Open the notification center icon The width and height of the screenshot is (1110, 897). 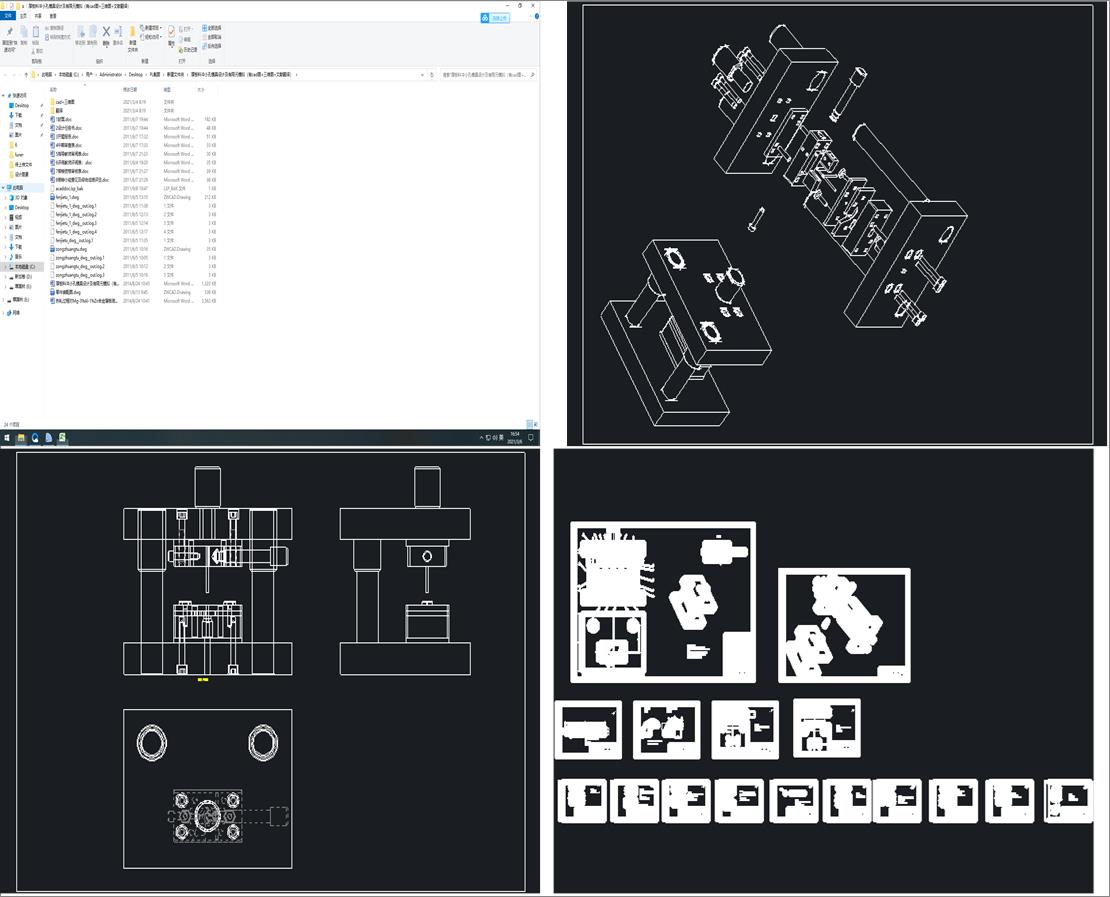(531, 438)
